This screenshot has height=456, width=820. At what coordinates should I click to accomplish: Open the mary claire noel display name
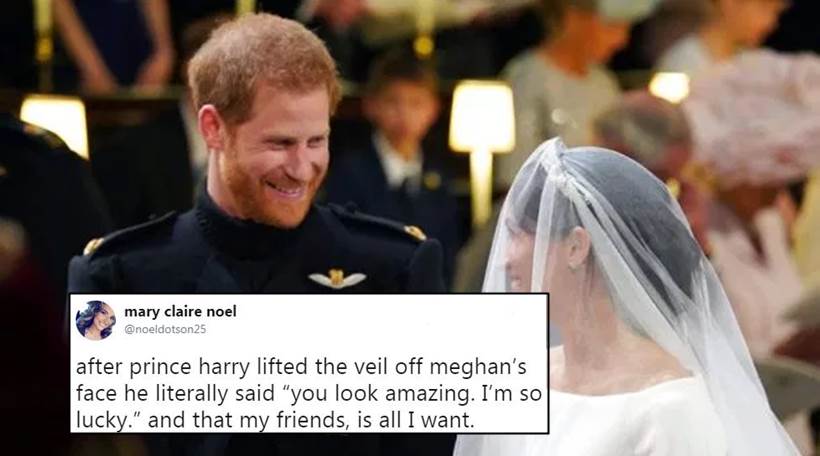coord(180,312)
